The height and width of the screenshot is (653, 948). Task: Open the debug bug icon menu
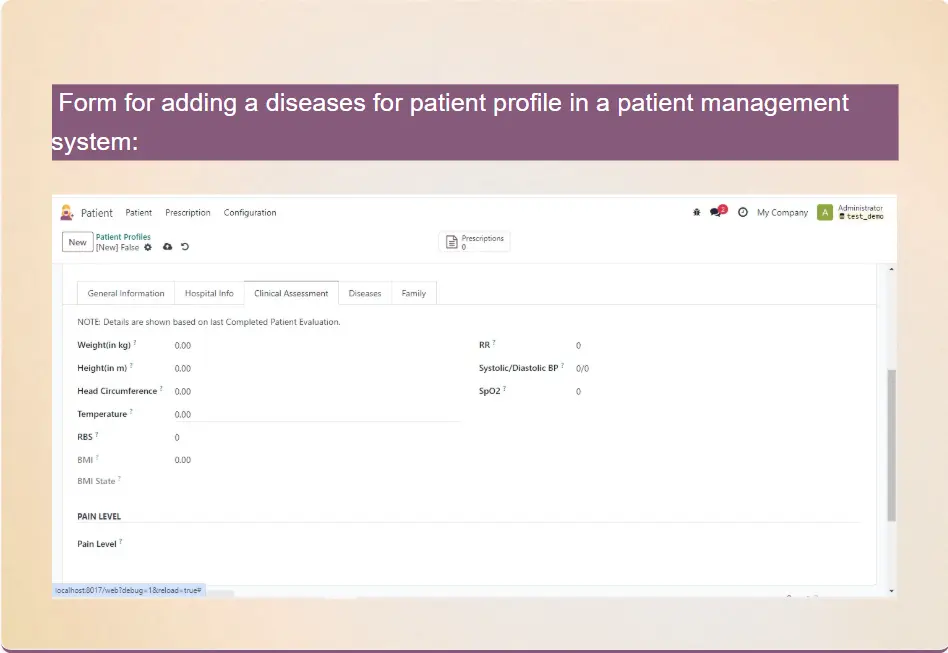(696, 213)
